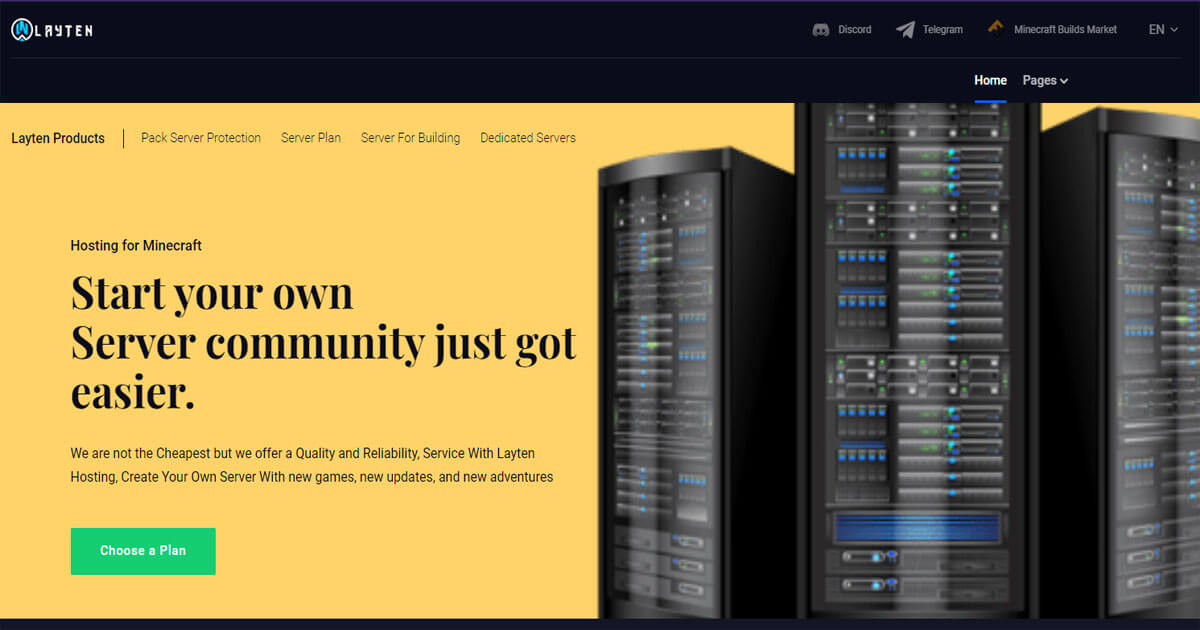
Task: Click the Start your own headline
Action: 212,293
